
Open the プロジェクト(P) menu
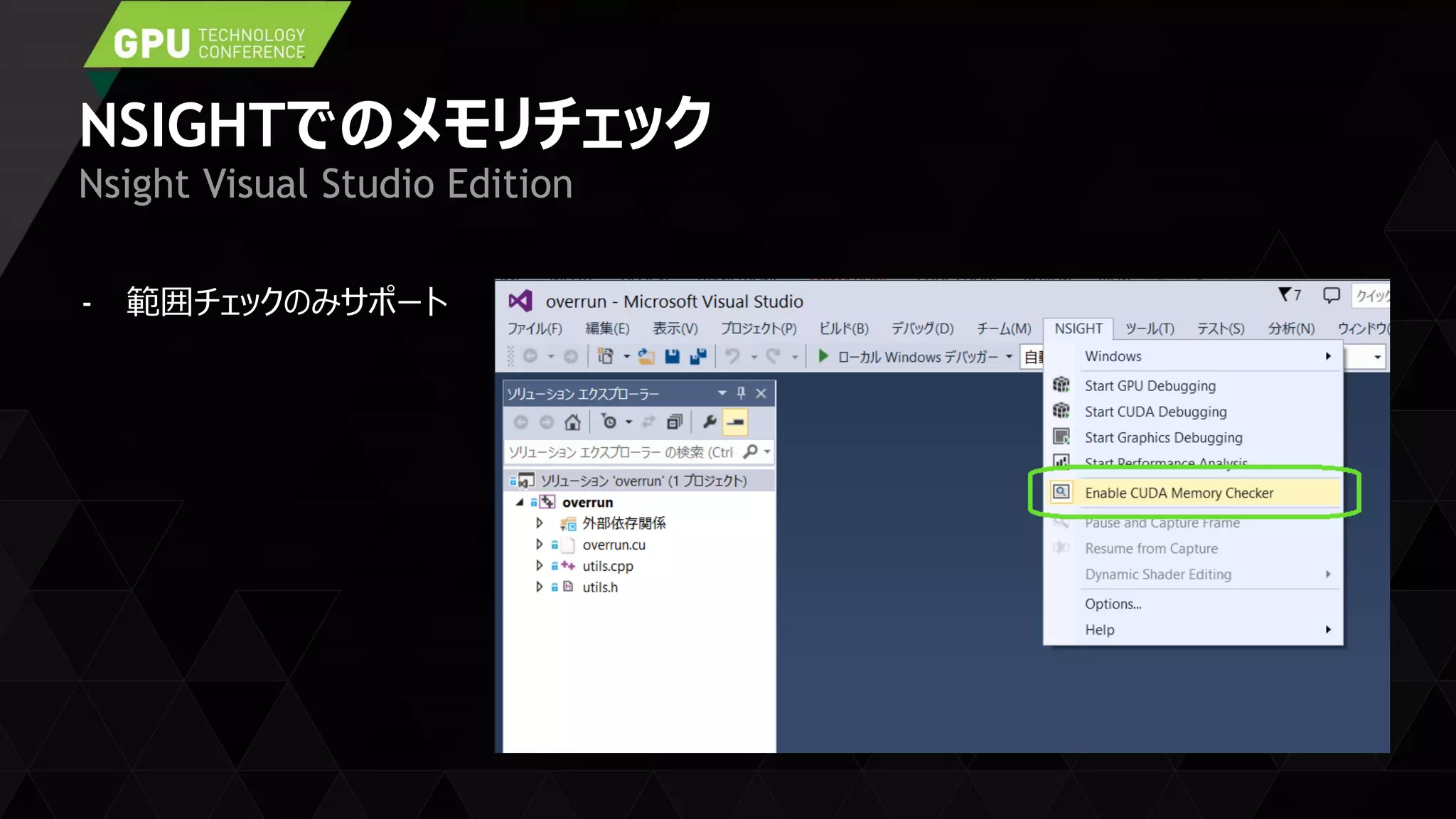(x=759, y=328)
